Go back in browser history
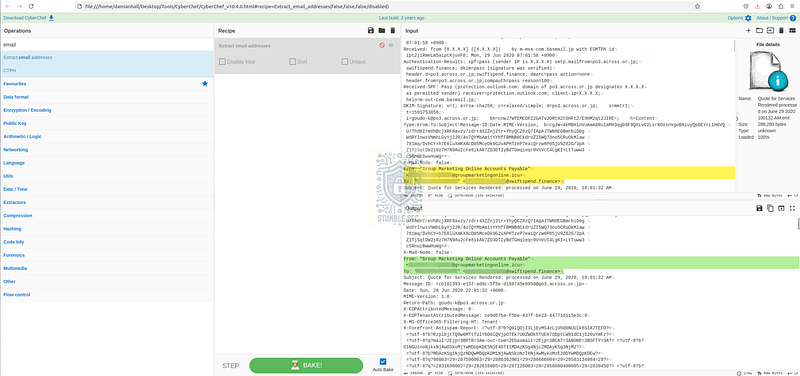 pos(7,6)
